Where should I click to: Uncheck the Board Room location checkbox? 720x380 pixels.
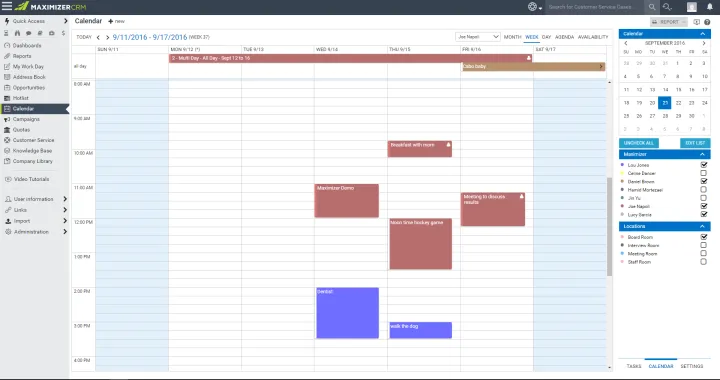pos(703,237)
